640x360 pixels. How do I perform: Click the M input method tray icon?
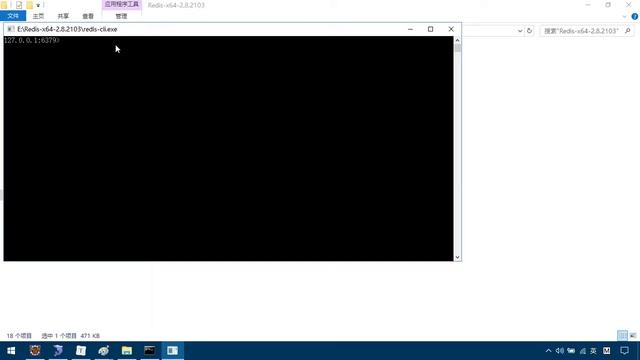click(607, 351)
